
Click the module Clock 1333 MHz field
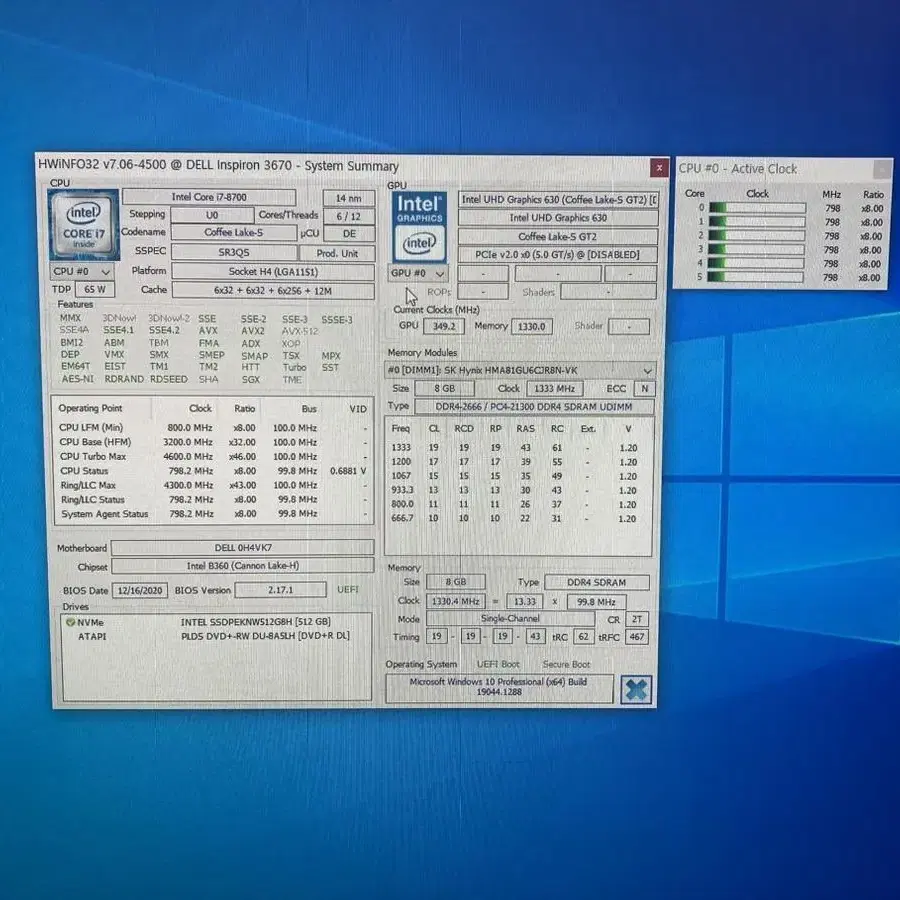coord(554,389)
